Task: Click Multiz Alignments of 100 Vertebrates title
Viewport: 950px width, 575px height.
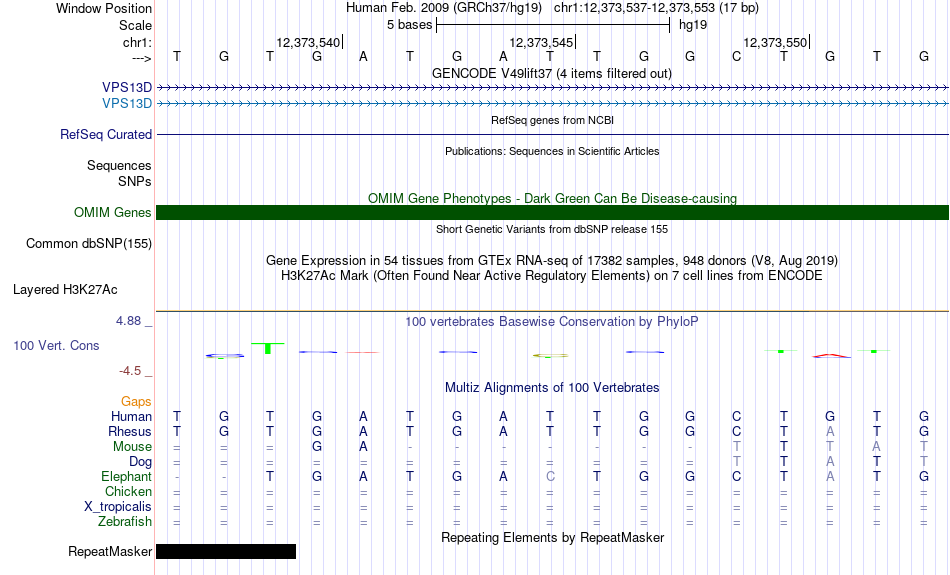Action: pyautogui.click(x=552, y=388)
